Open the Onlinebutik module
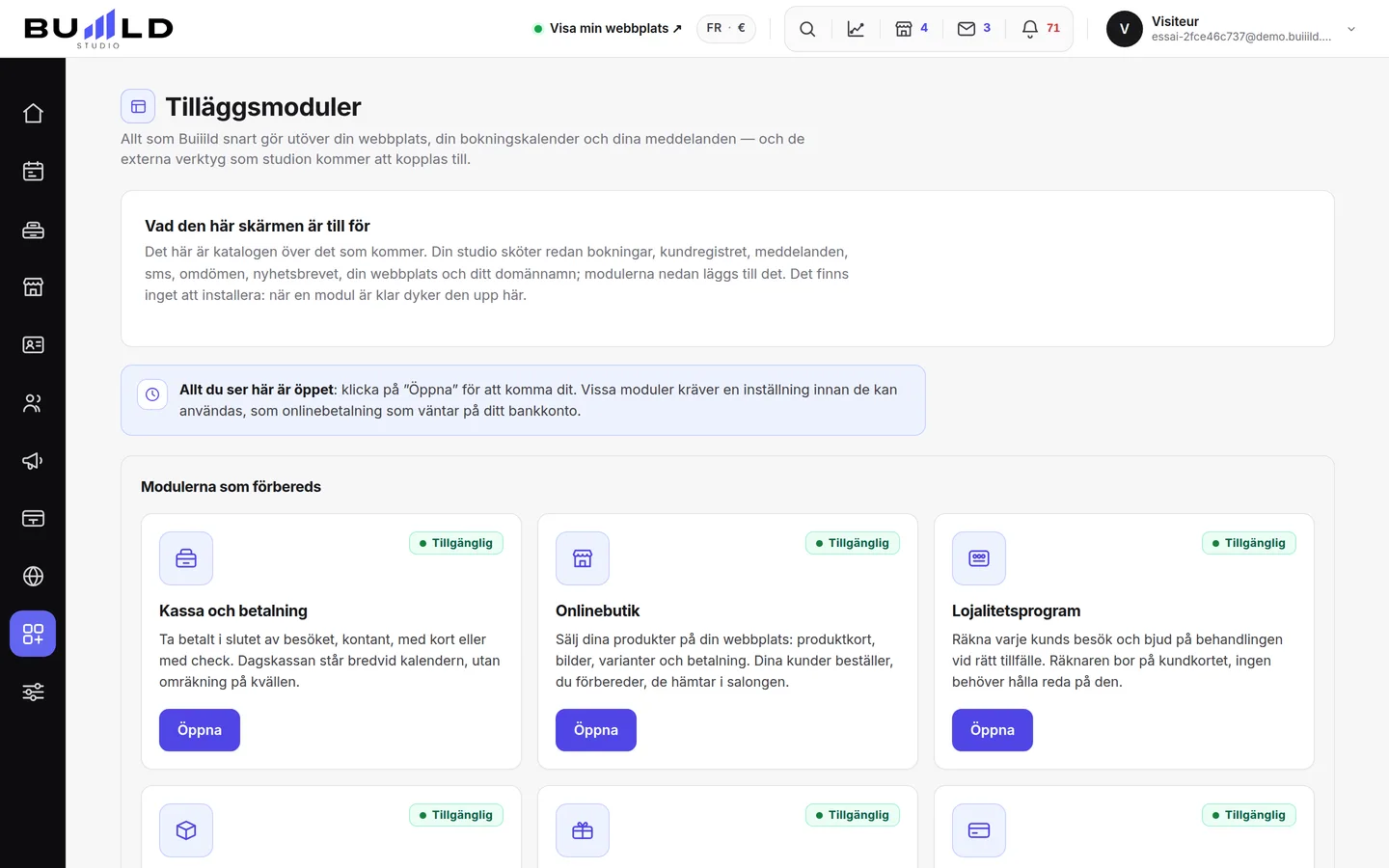The image size is (1389, 868). 596,730
